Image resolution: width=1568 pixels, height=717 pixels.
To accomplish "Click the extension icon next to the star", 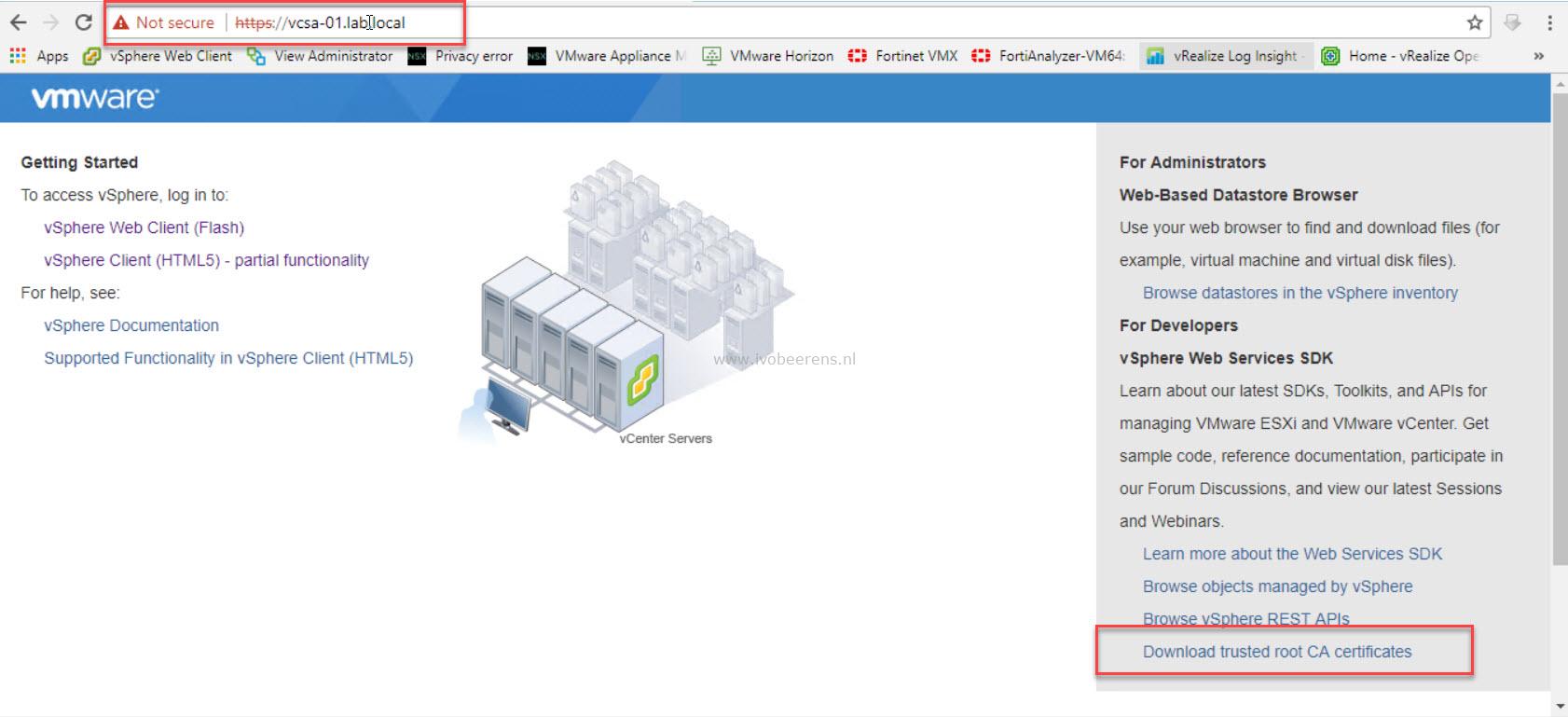I will (1513, 22).
